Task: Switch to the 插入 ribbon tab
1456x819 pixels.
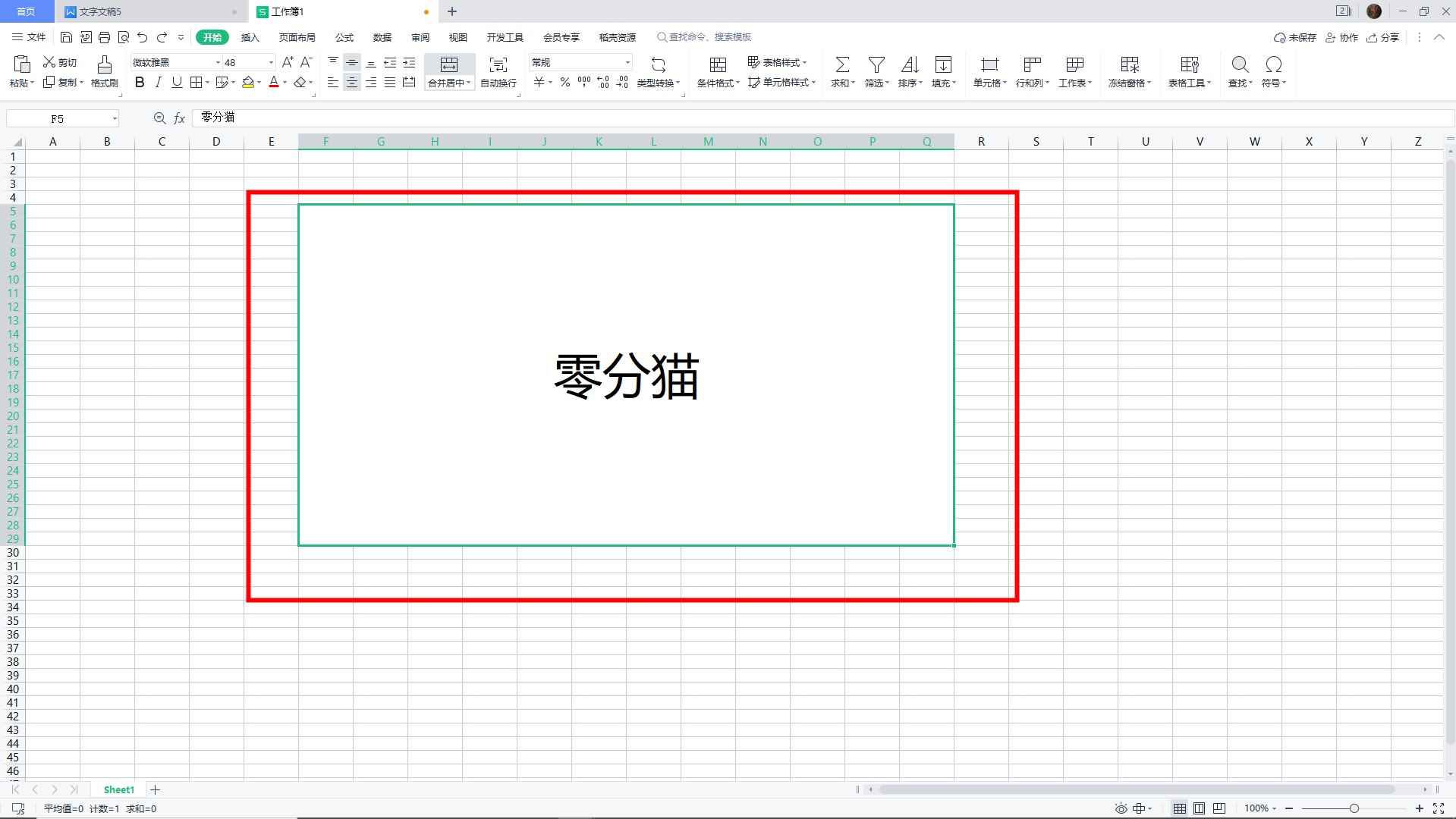Action: (x=250, y=36)
